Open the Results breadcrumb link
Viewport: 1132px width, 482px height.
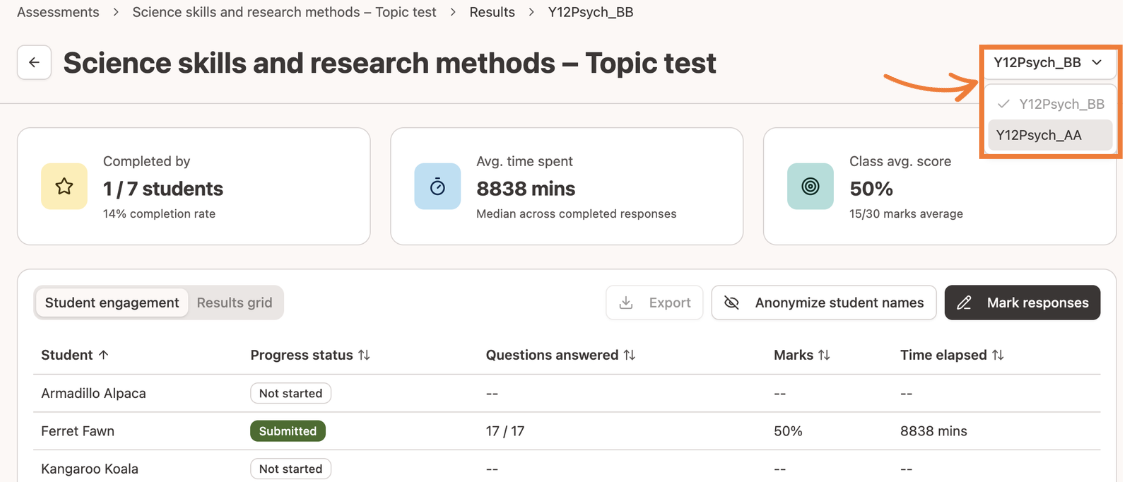pyautogui.click(x=492, y=12)
